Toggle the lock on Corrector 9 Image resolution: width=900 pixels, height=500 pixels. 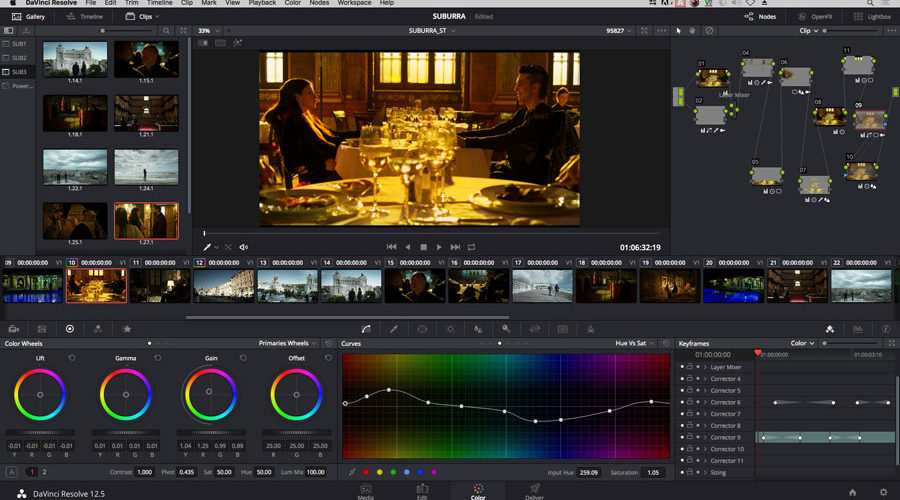690,437
